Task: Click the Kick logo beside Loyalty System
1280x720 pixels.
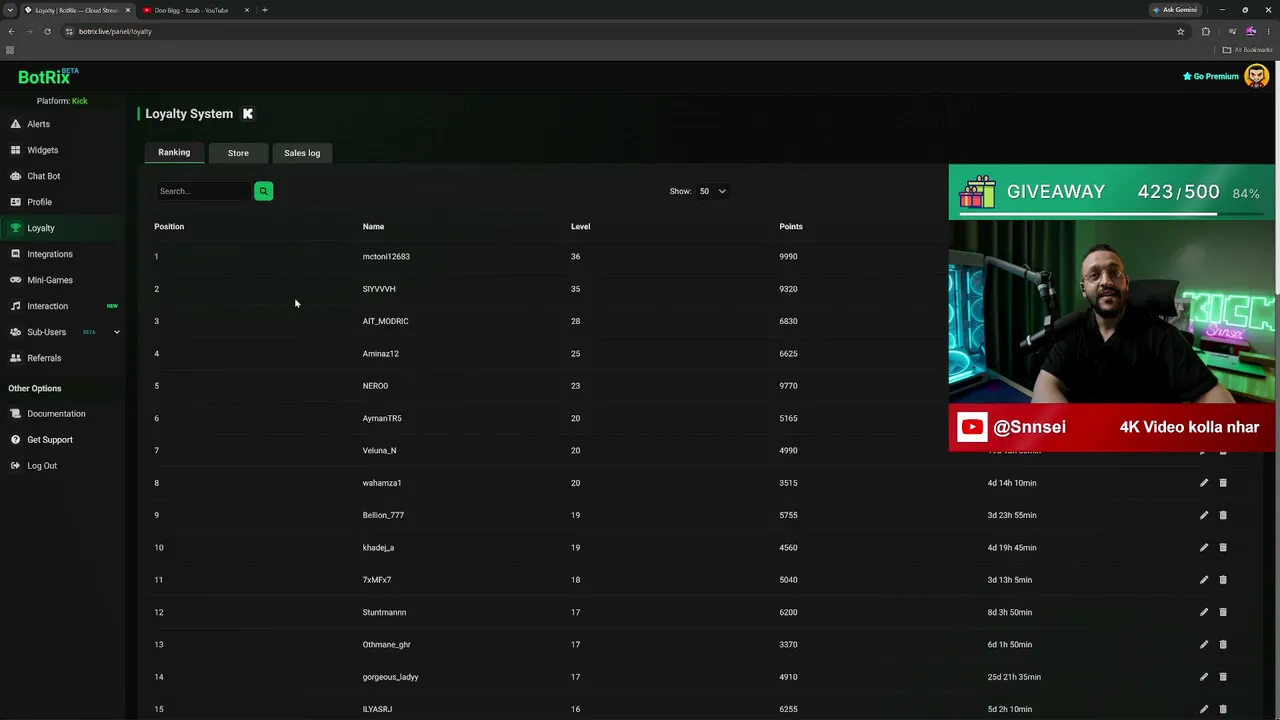Action: click(248, 114)
